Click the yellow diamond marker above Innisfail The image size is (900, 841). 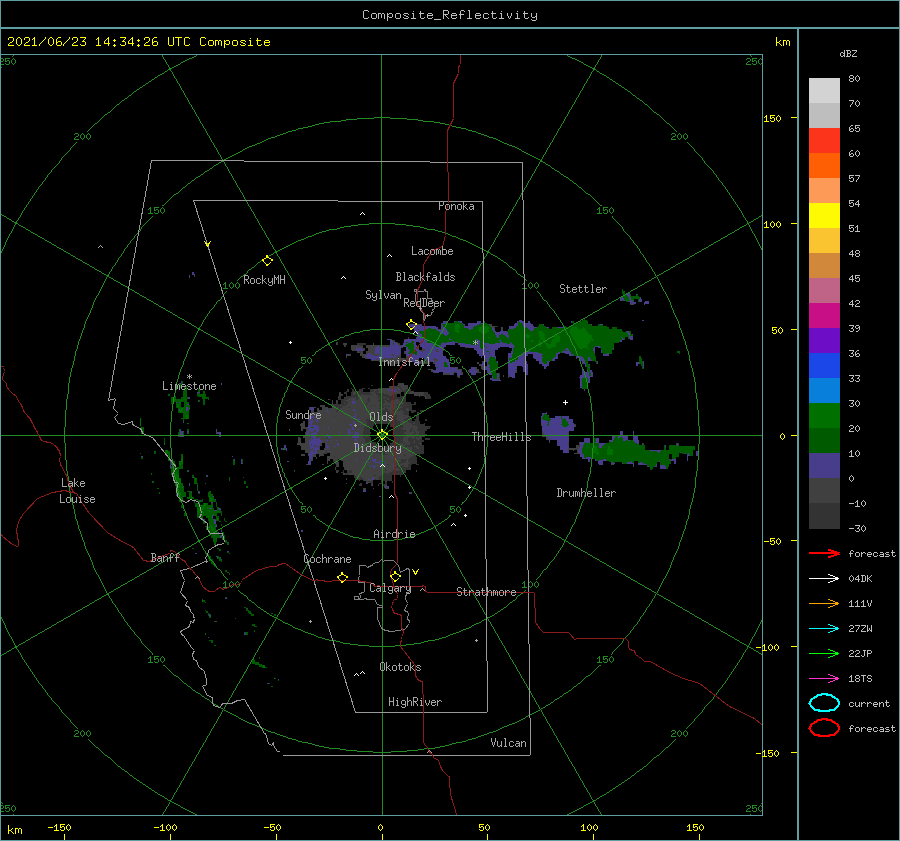tap(411, 325)
